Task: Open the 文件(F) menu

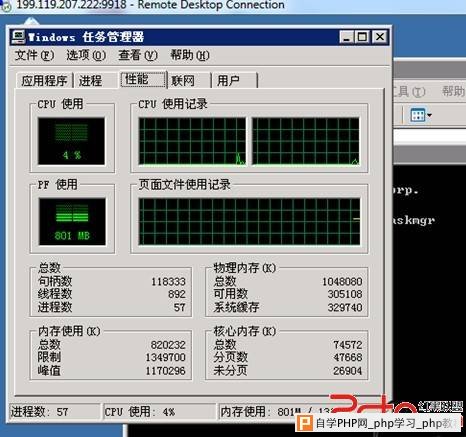Action: 34,55
